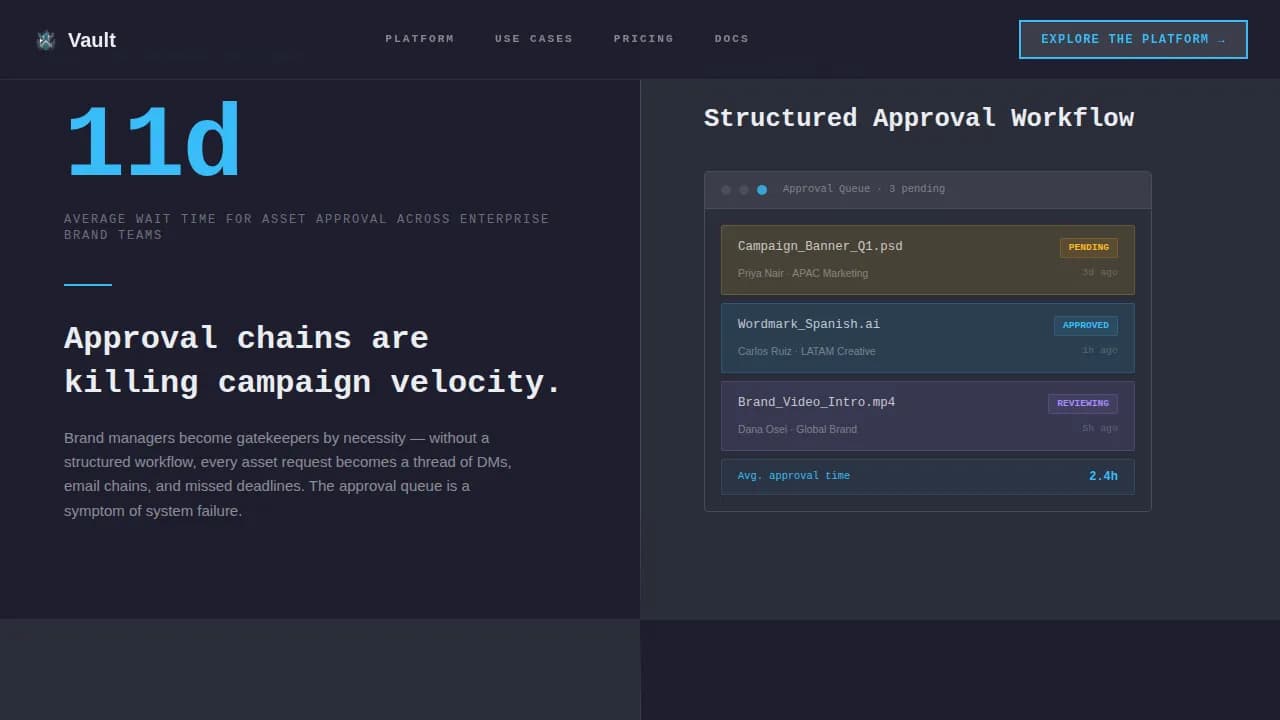Viewport: 1280px width, 720px height.
Task: Toggle the Wordmark_Spanish.ai approval card
Action: (x=927, y=337)
